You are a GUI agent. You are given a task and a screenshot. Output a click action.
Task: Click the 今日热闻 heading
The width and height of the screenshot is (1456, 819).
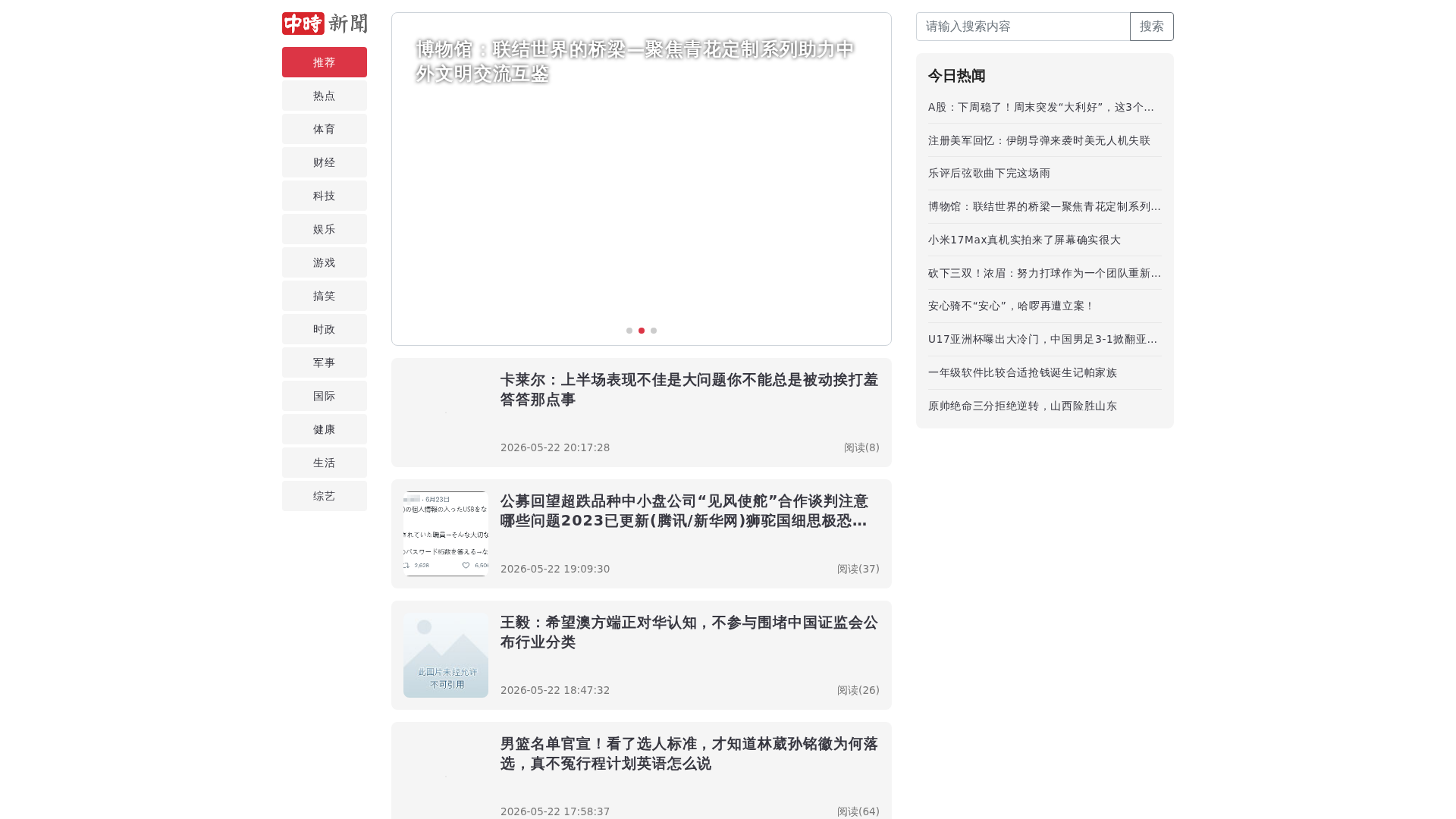tap(956, 76)
